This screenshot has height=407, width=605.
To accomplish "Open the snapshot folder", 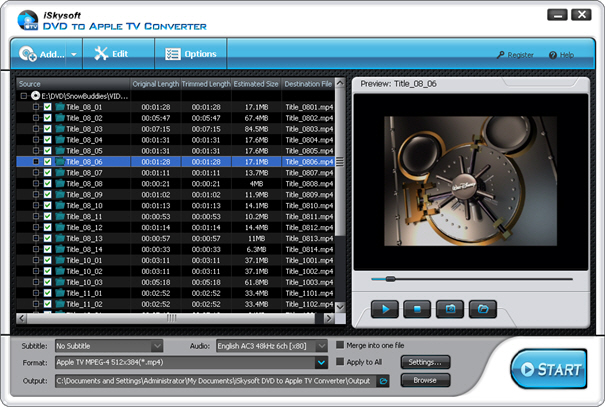I will point(483,309).
